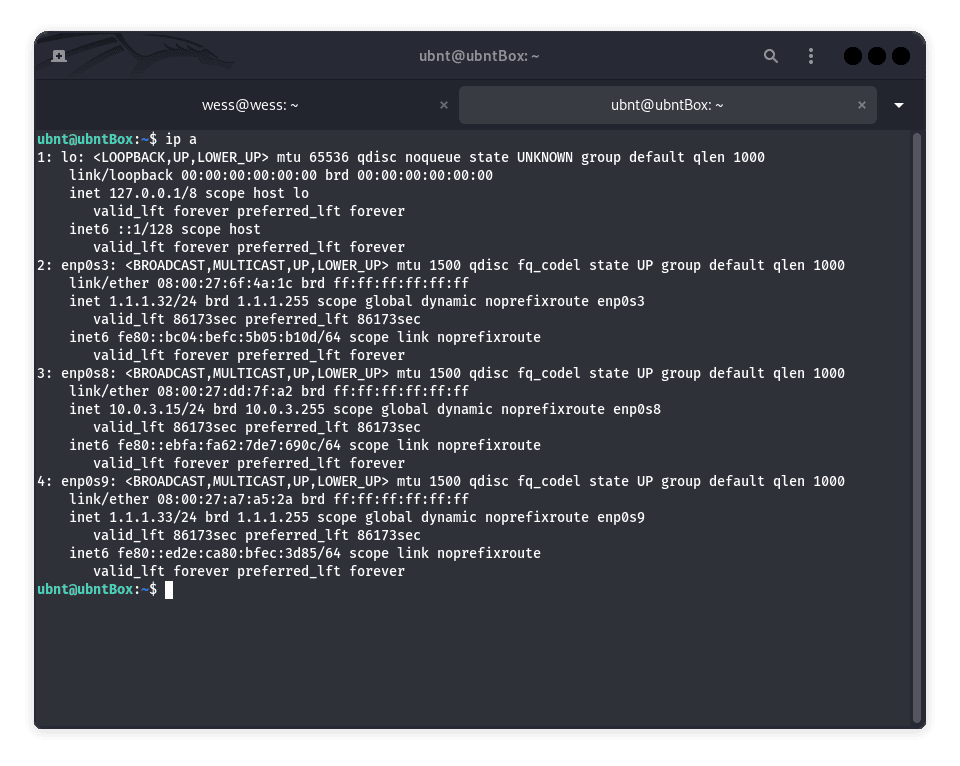Image resolution: width=960 pixels, height=766 pixels.
Task: Click the ubnt@ubntBox title in the header bar
Action: [480, 56]
